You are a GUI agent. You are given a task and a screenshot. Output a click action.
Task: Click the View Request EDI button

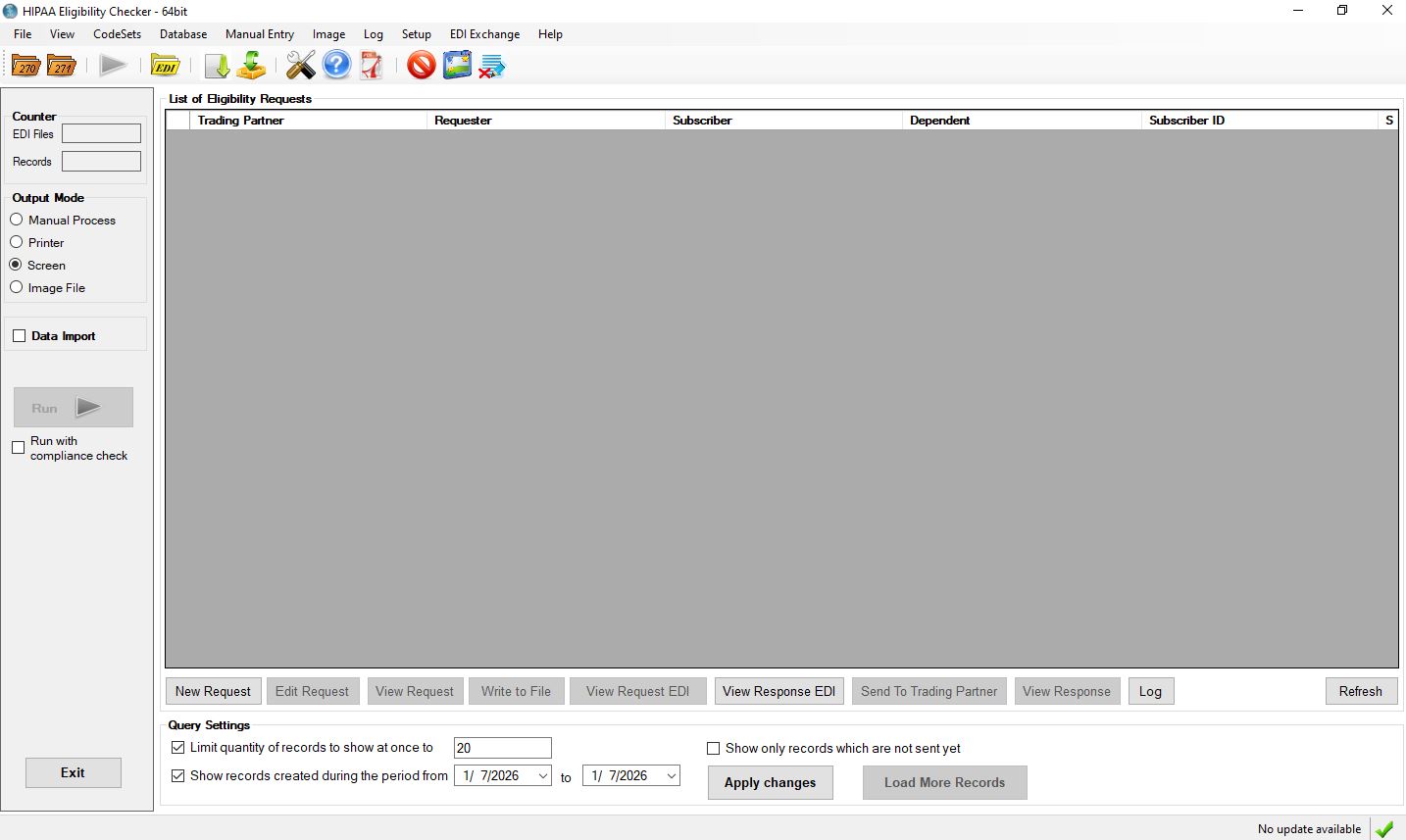pyautogui.click(x=638, y=691)
